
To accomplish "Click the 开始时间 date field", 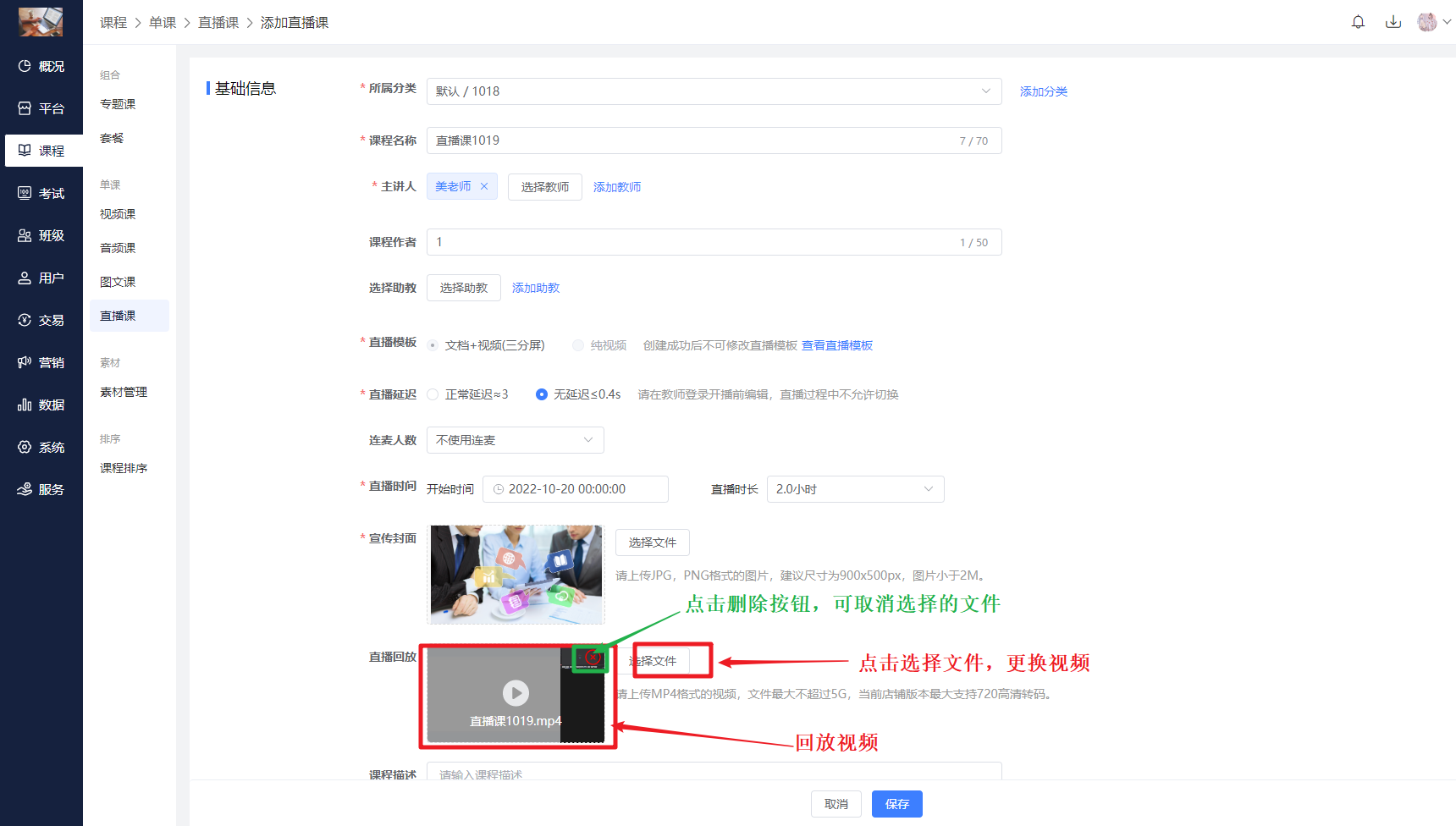I will [576, 489].
